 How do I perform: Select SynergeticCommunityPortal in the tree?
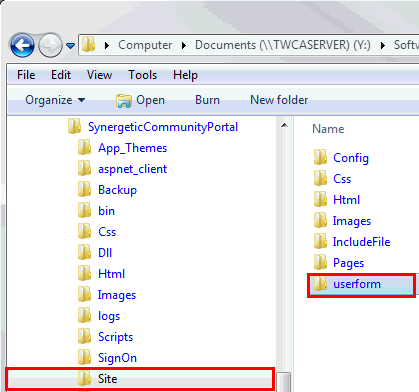coord(163,127)
